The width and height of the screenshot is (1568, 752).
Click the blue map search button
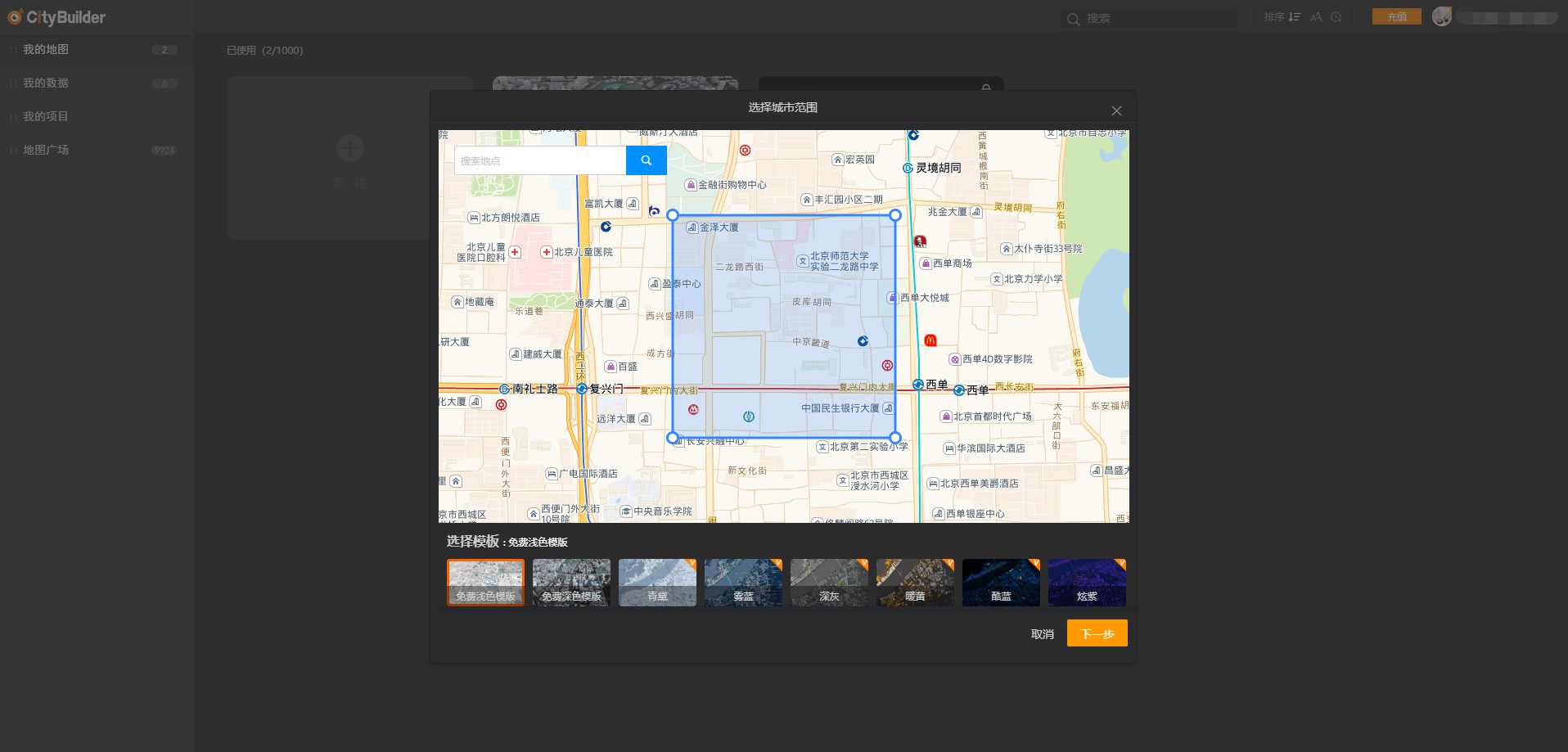click(x=646, y=160)
